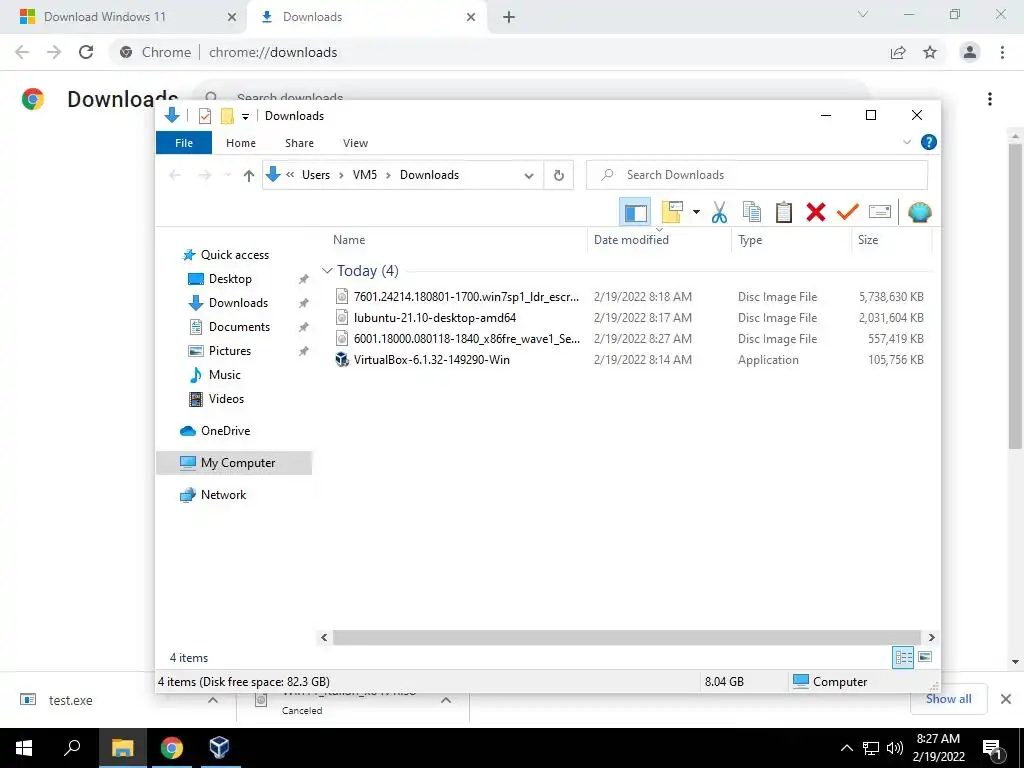Open the File ribbon tab
1024x768 pixels.
pos(184,143)
